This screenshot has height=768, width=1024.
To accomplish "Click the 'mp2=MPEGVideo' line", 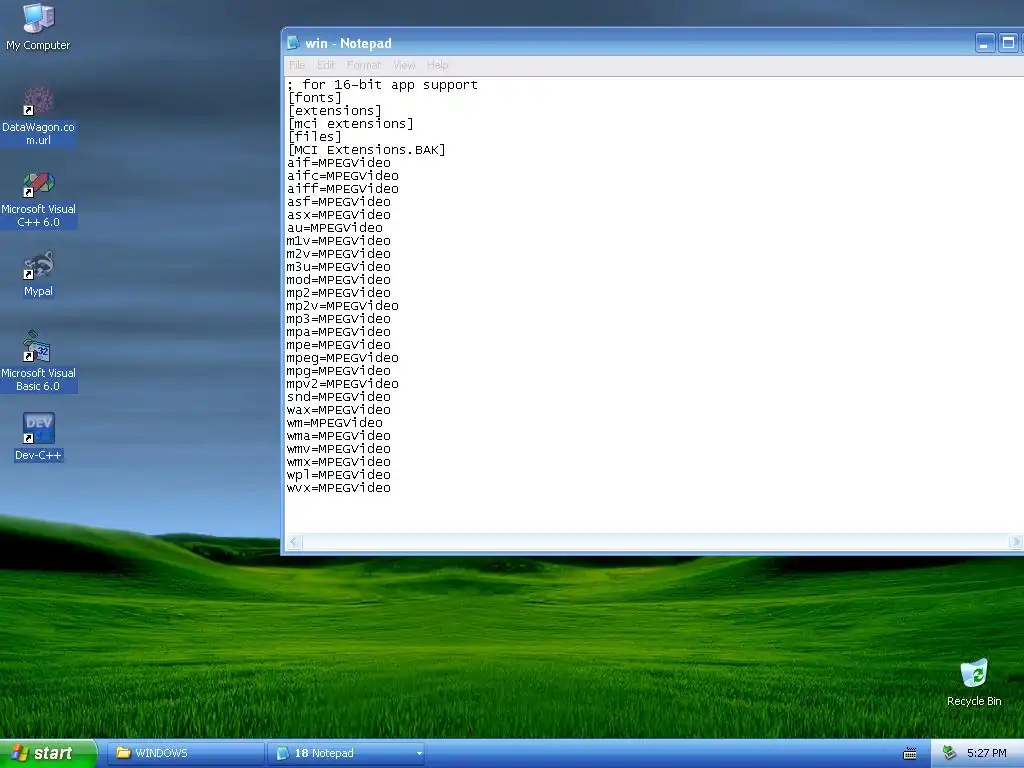I will [x=338, y=294].
